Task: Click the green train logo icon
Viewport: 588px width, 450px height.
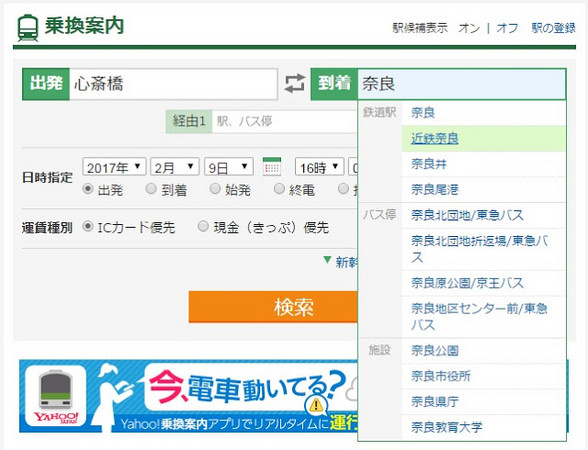Action: pos(28,28)
